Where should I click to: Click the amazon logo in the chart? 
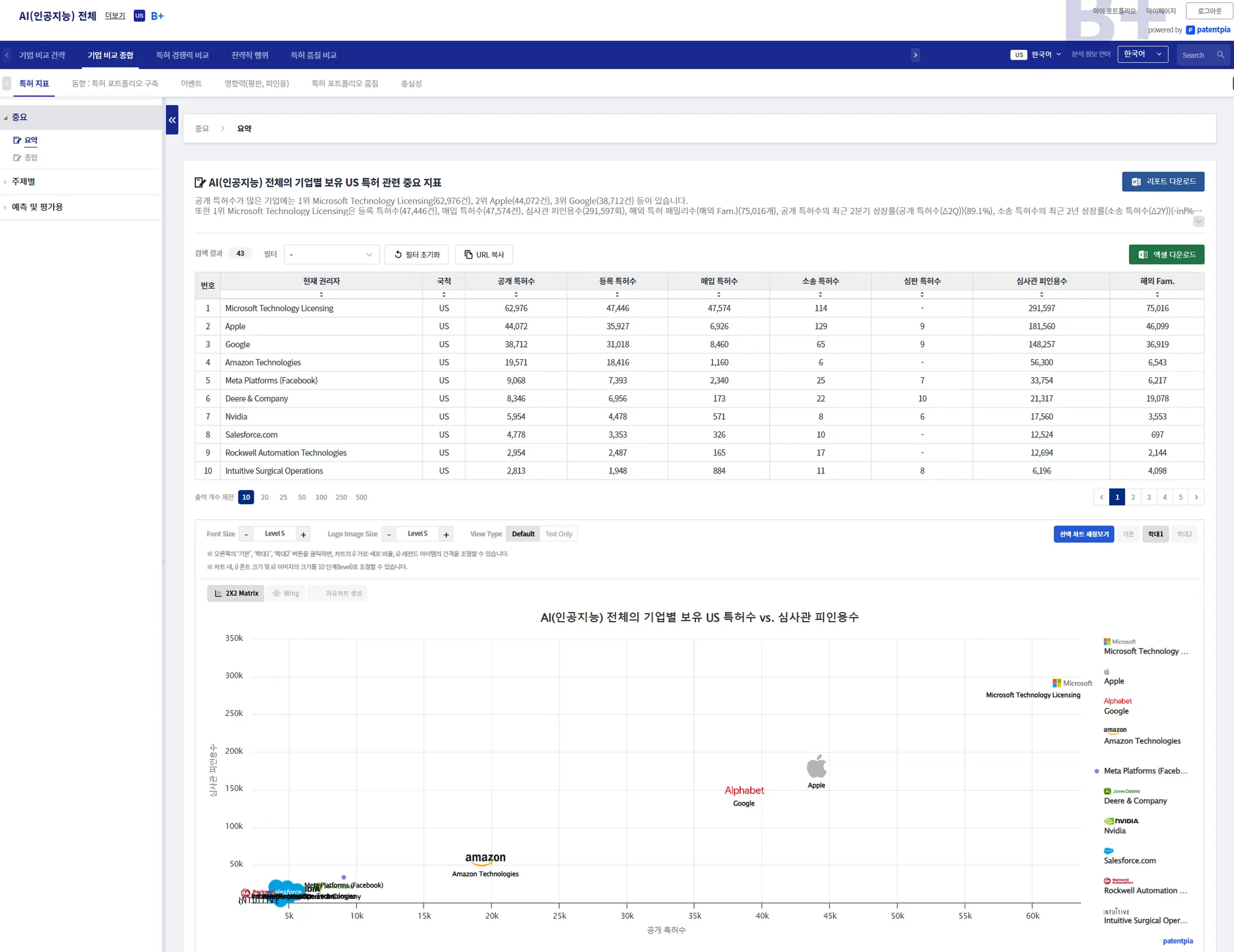(x=485, y=858)
